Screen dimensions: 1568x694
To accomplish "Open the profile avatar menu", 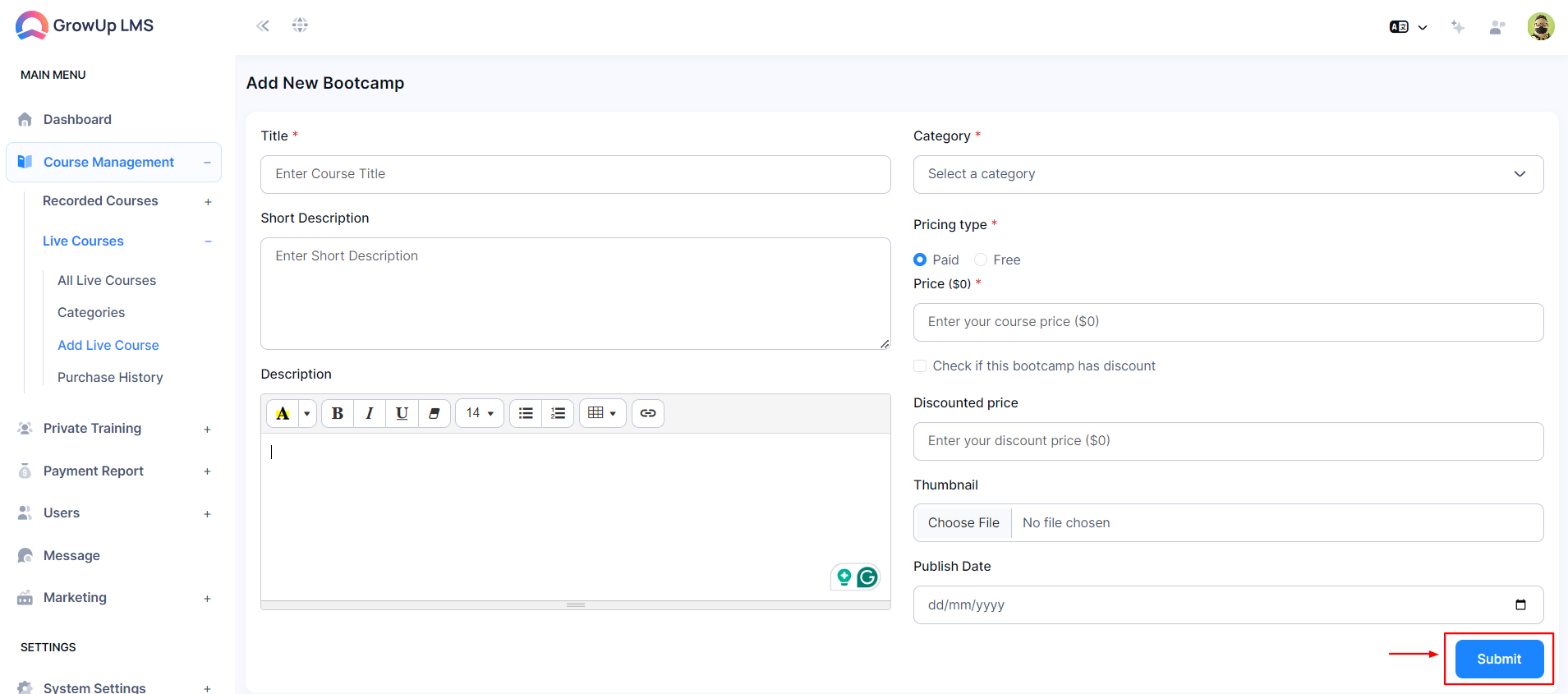I will [x=1541, y=26].
